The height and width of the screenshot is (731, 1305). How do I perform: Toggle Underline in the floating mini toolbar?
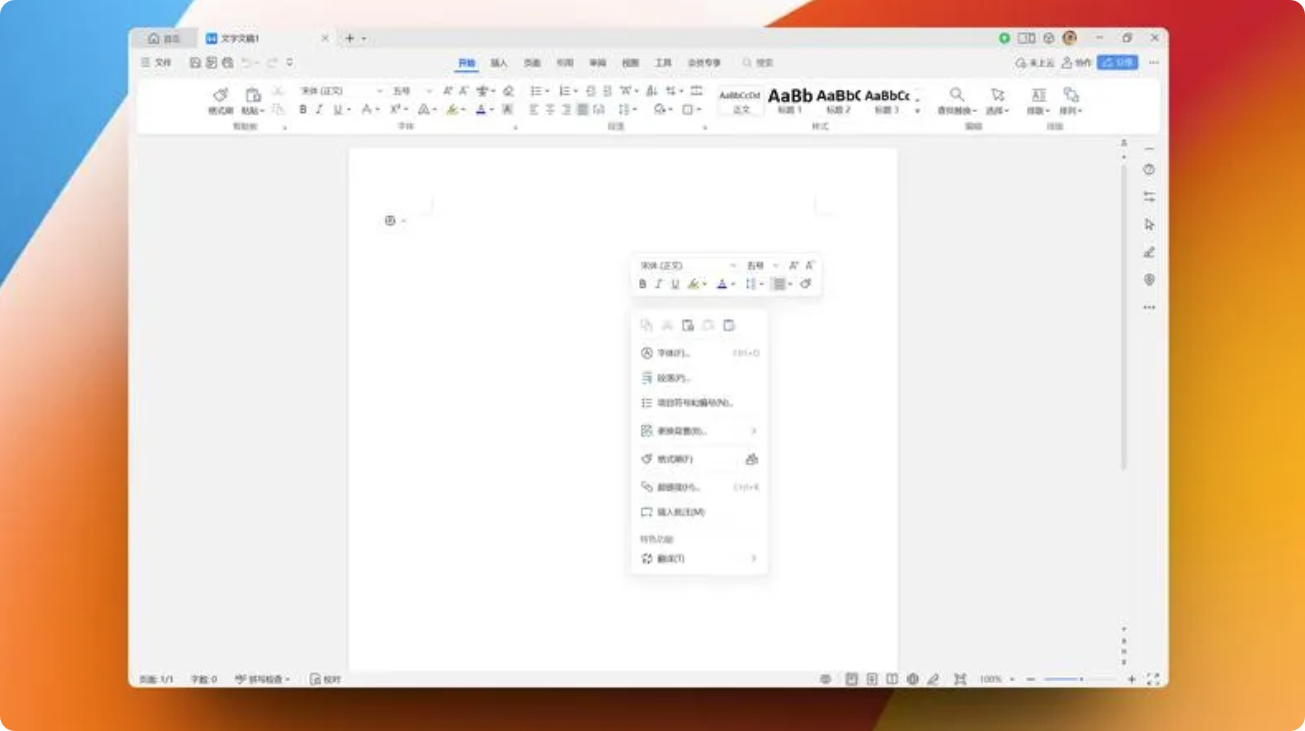674,284
